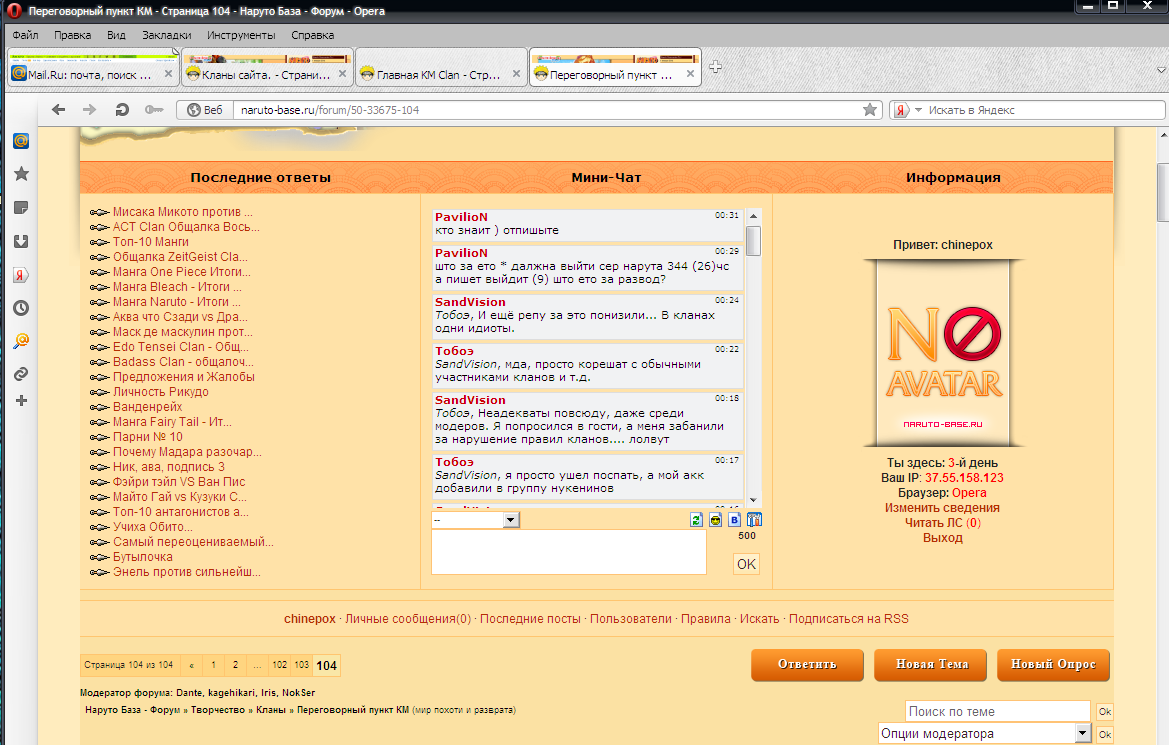Open Бутылочка link

coord(142,557)
